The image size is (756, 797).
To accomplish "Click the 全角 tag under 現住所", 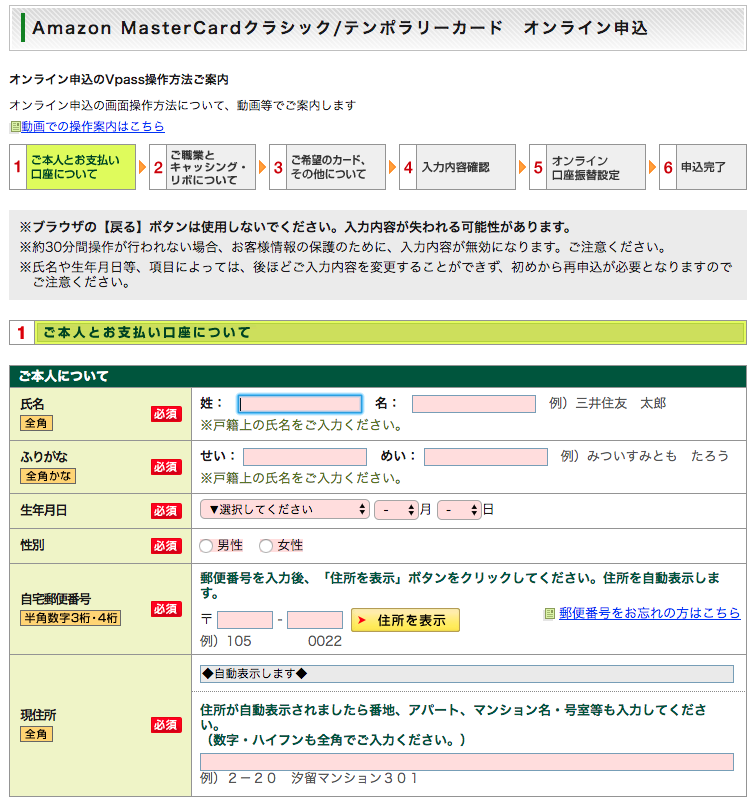I will pyautogui.click(x=36, y=734).
